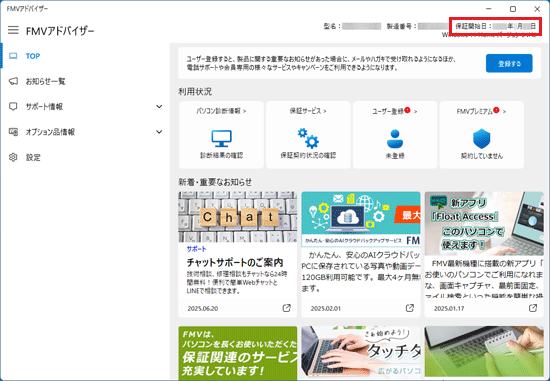Image resolution: width=550 pixels, height=381 pixels.
Task: Open external link icon on 2025.06.20 card
Action: click(287, 308)
